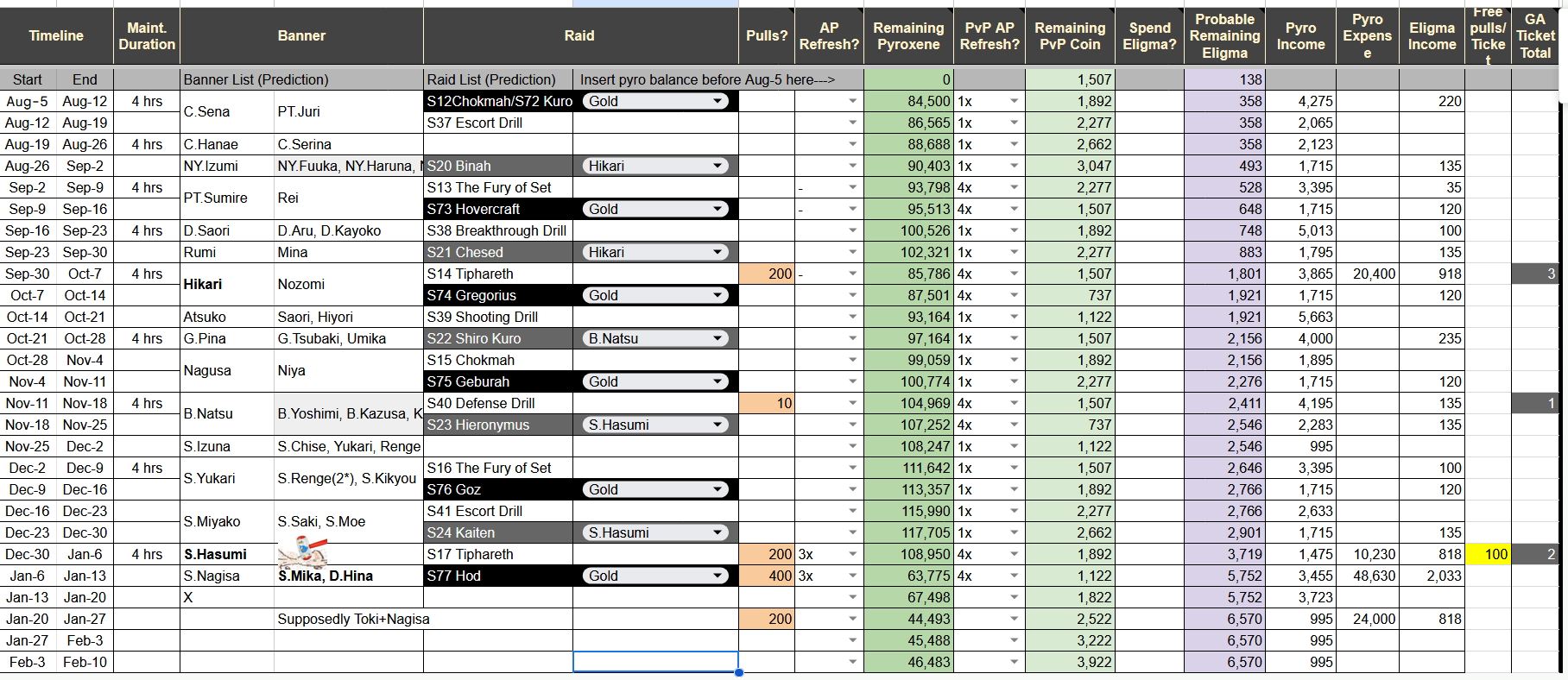Click the bold Hikari banner cell
Screen dimensions: 1568x680
click(227, 284)
